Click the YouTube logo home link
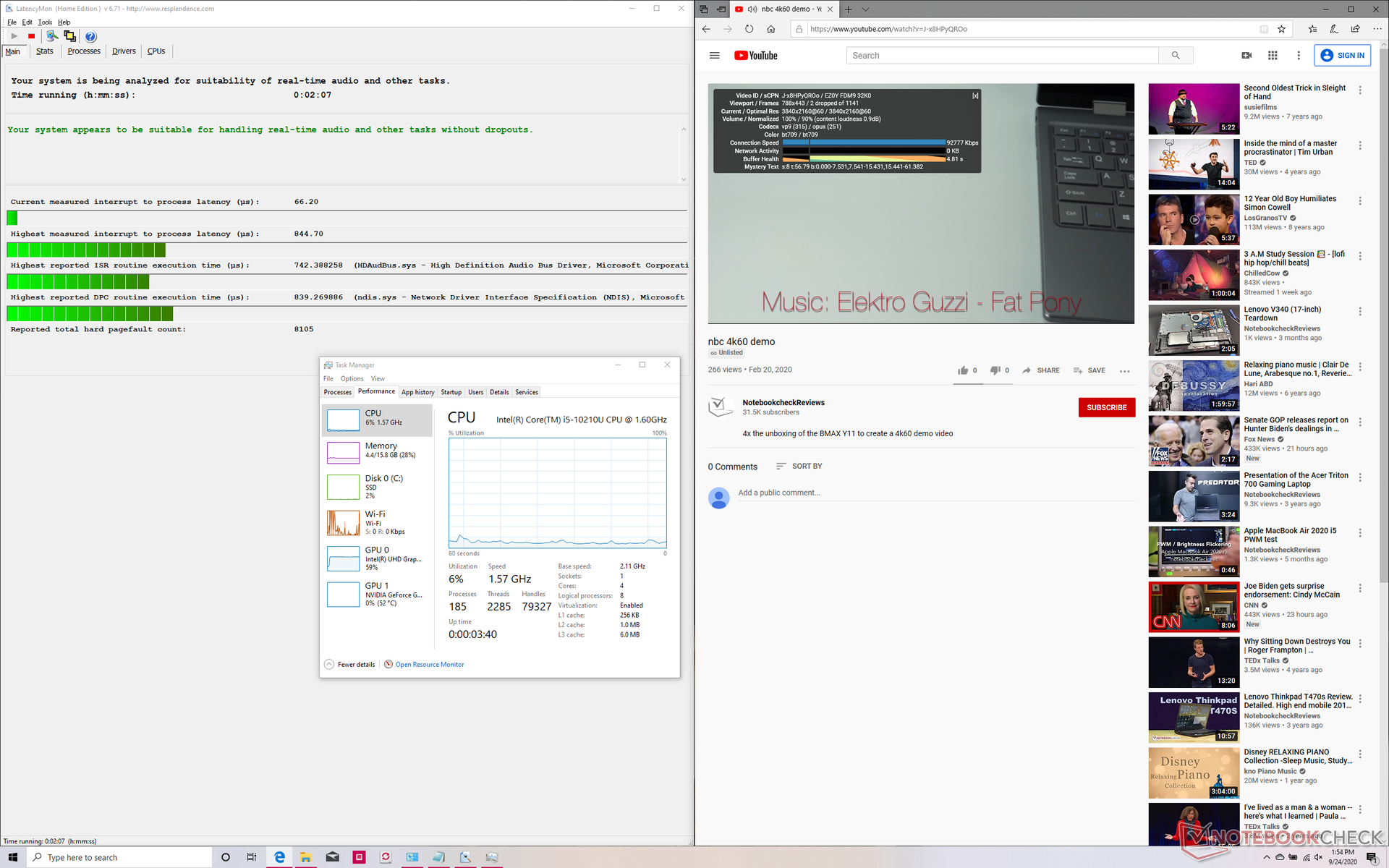The width and height of the screenshot is (1389, 868). (755, 56)
